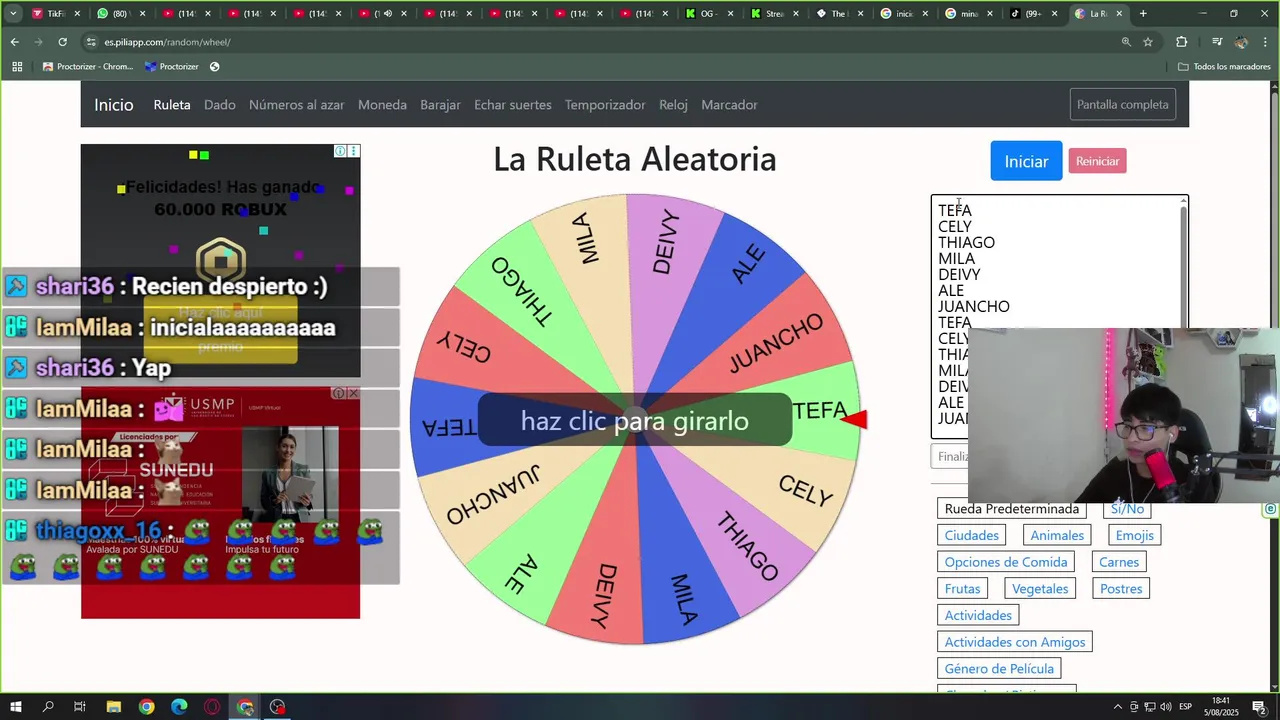Click the Pantalla completa button

pyautogui.click(x=1123, y=105)
